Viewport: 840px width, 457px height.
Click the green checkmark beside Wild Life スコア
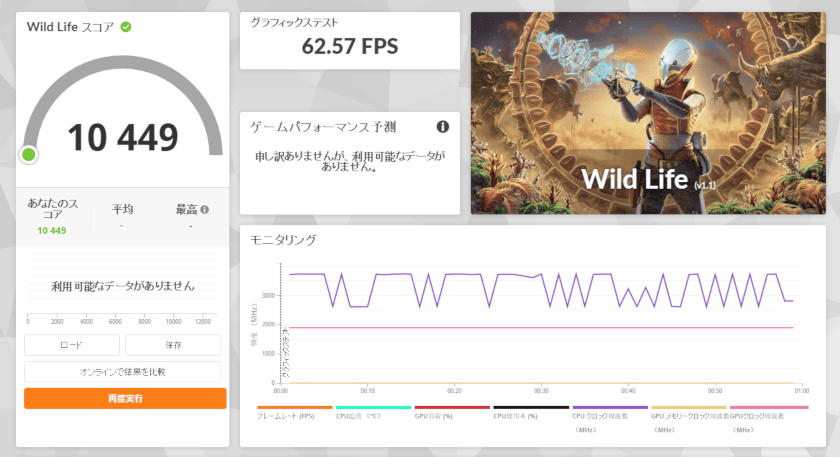[x=126, y=26]
